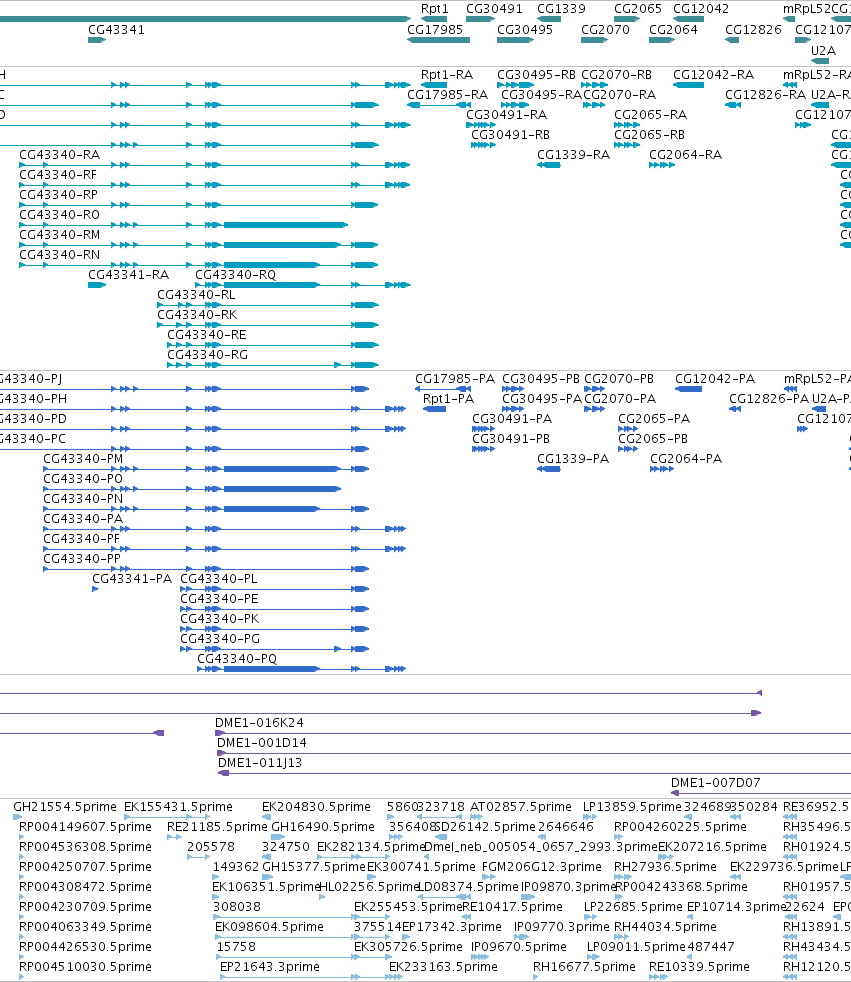
Task: Open the CG43340-RK transcript label
Action: click(197, 315)
